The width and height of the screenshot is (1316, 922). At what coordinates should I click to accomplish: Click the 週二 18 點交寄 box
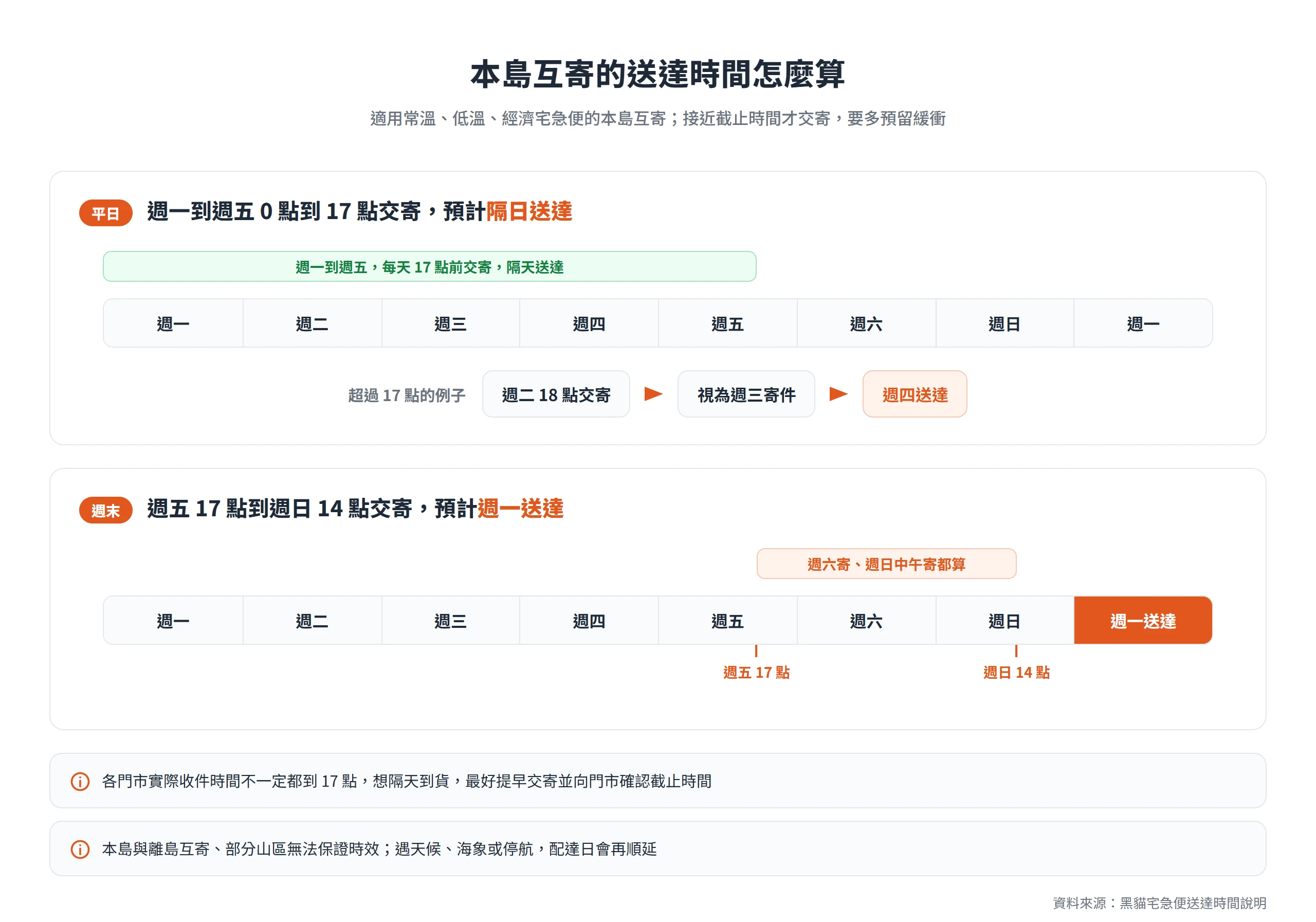coord(556,394)
